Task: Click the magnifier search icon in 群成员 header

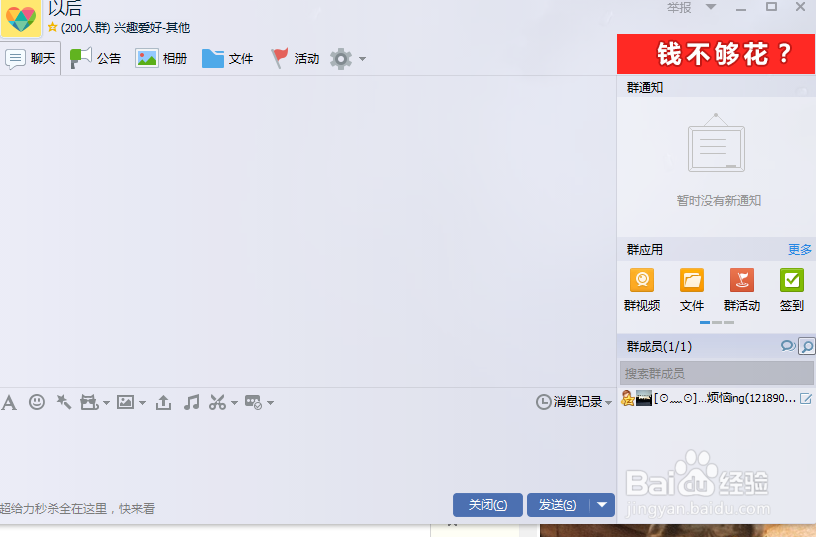Action: click(x=806, y=346)
